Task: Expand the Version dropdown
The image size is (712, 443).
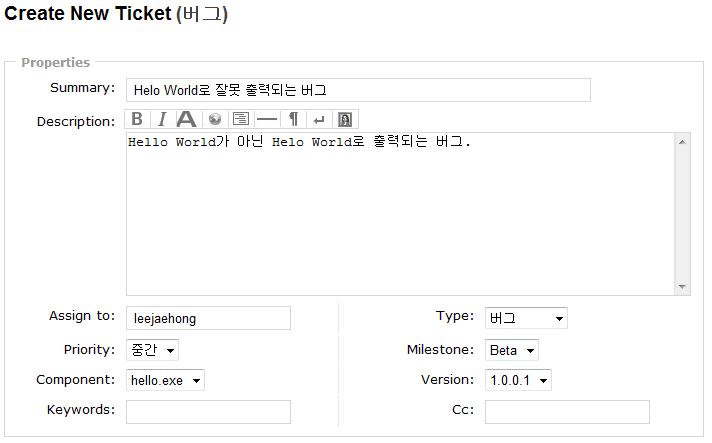Action: (x=518, y=381)
